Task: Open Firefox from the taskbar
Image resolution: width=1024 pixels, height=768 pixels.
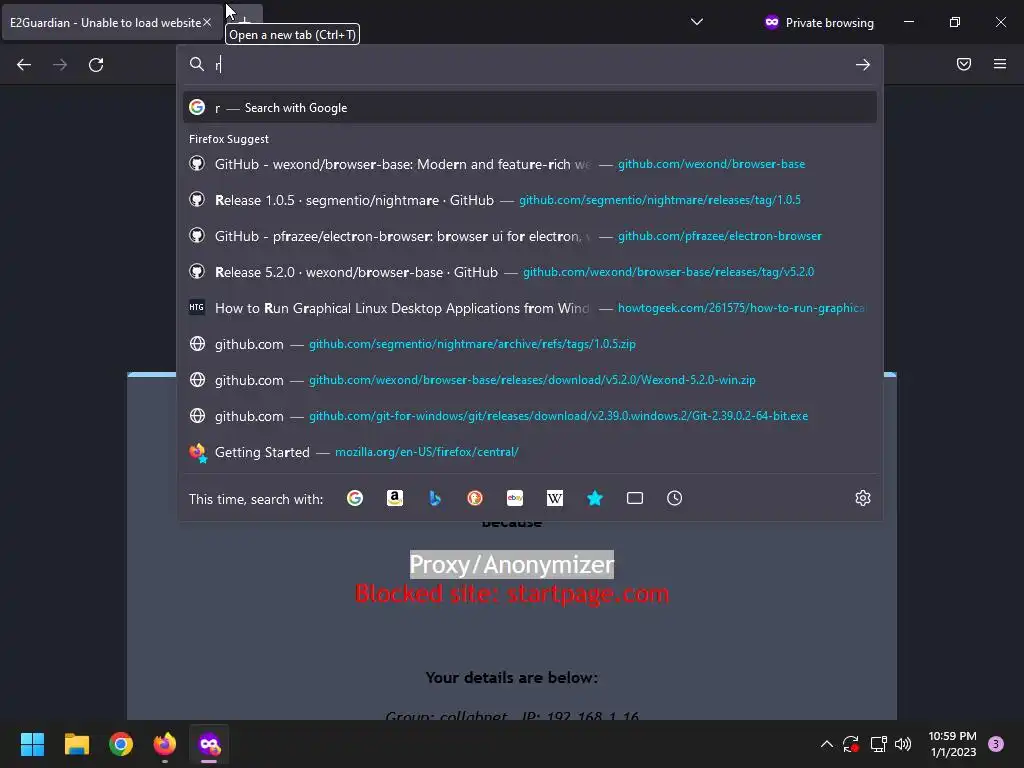Action: tap(165, 744)
